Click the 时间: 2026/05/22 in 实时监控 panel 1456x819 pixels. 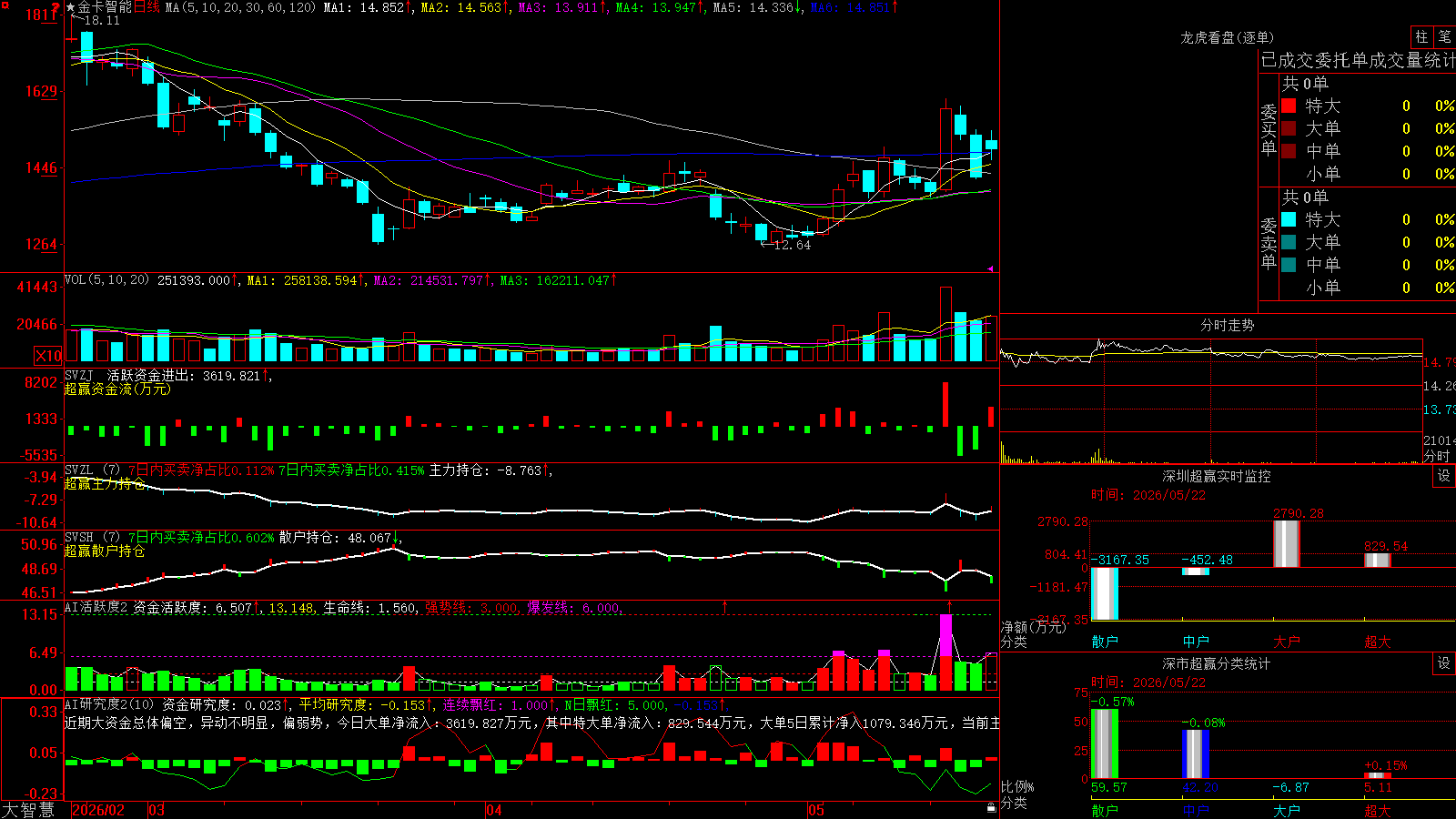click(x=1148, y=495)
